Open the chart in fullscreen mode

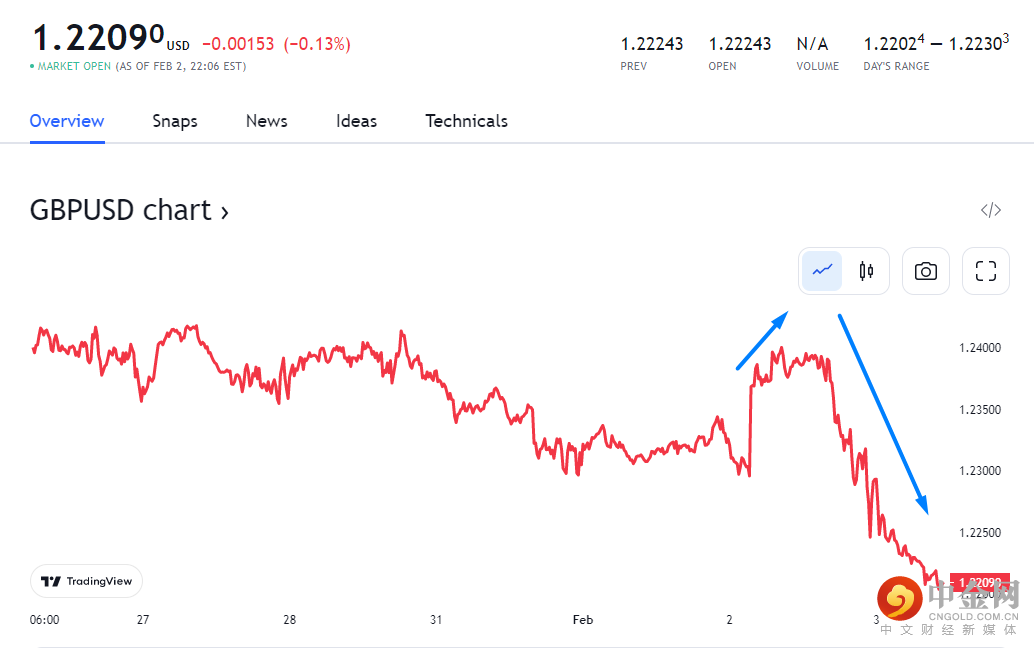coord(986,271)
